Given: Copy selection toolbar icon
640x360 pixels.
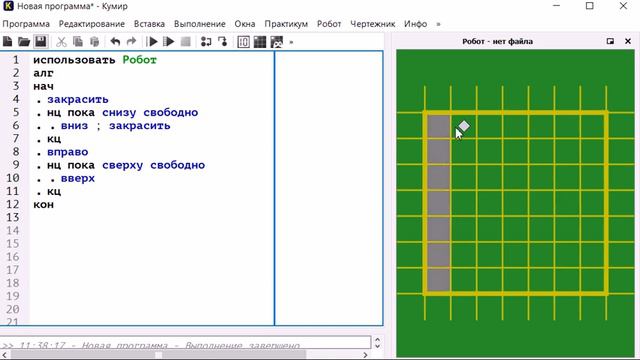Looking at the screenshot, I should coord(78,42).
